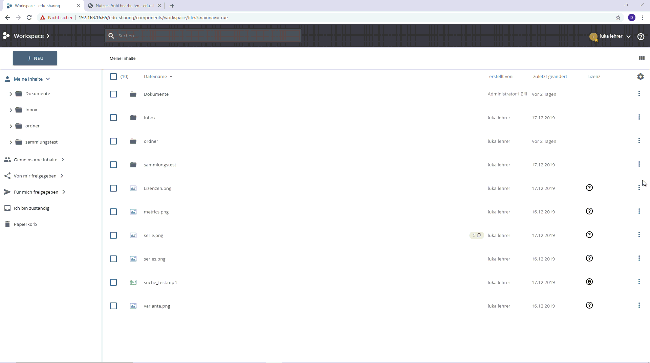Tick the select-all checkbox in header
Viewport: 650px width, 363px height.
pos(113,77)
